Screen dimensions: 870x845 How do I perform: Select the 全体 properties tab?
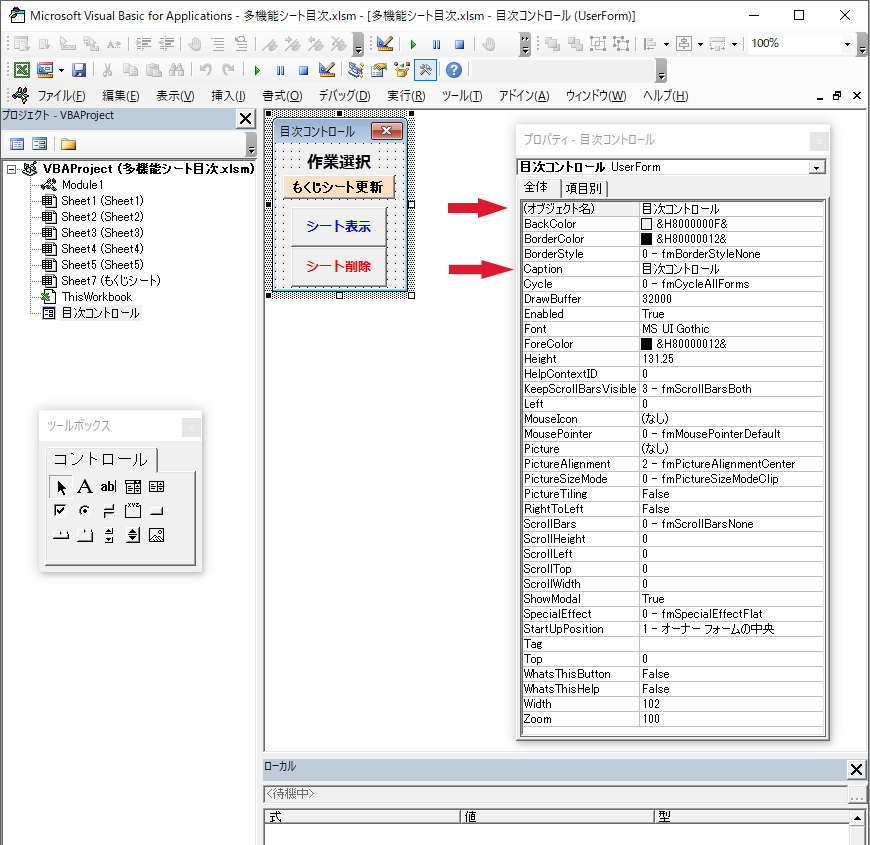(x=536, y=187)
